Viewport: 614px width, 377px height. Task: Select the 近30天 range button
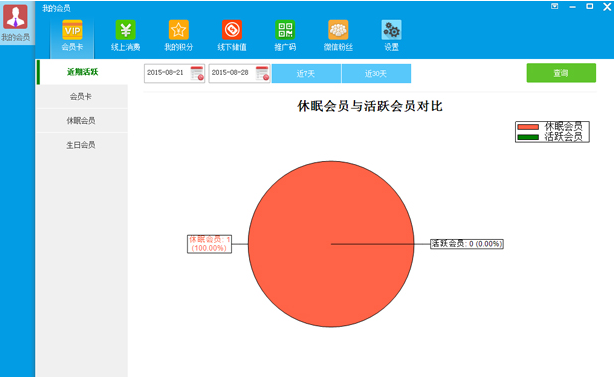point(376,74)
